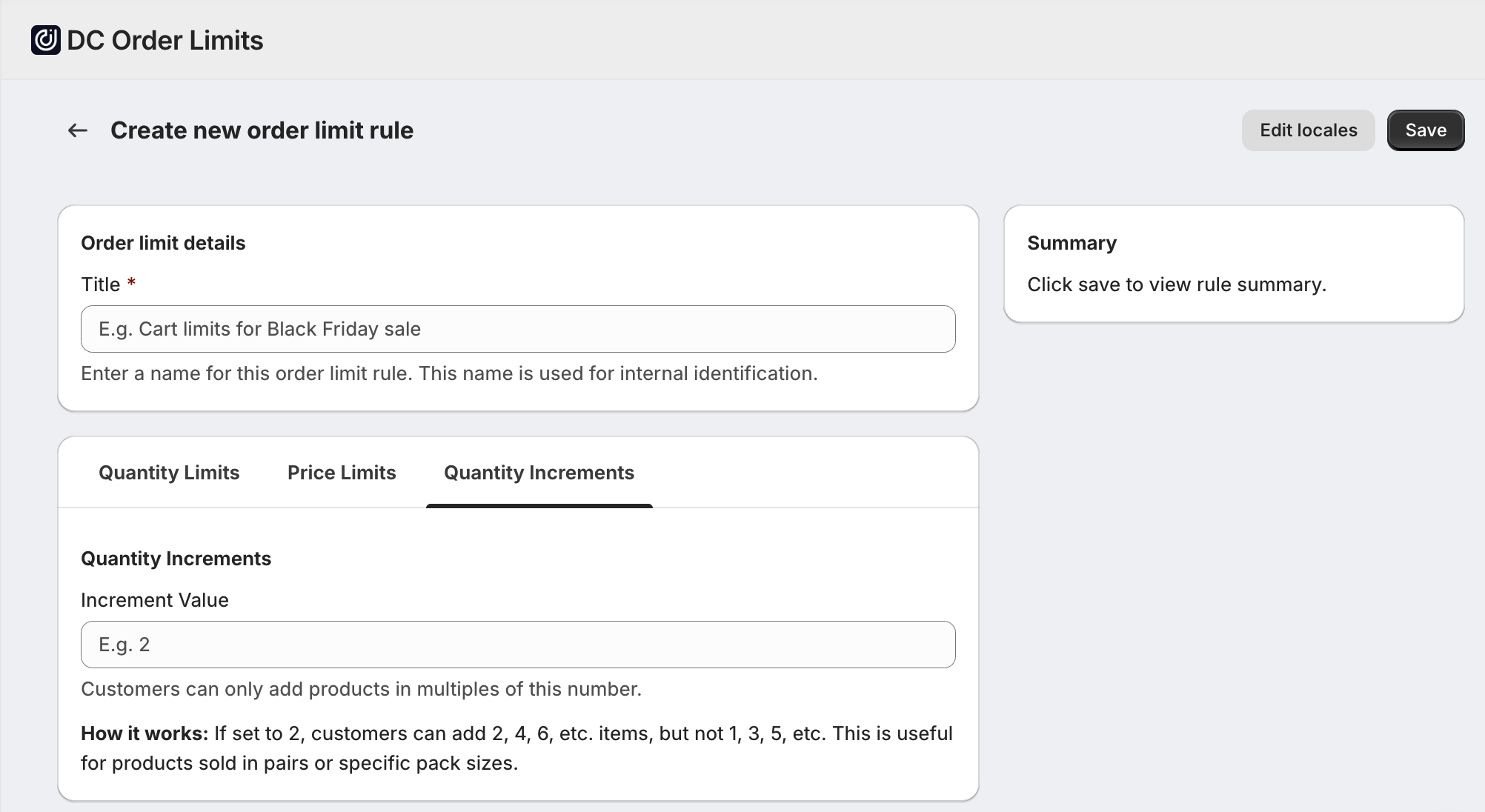Click the internal identification helper text

click(x=449, y=373)
